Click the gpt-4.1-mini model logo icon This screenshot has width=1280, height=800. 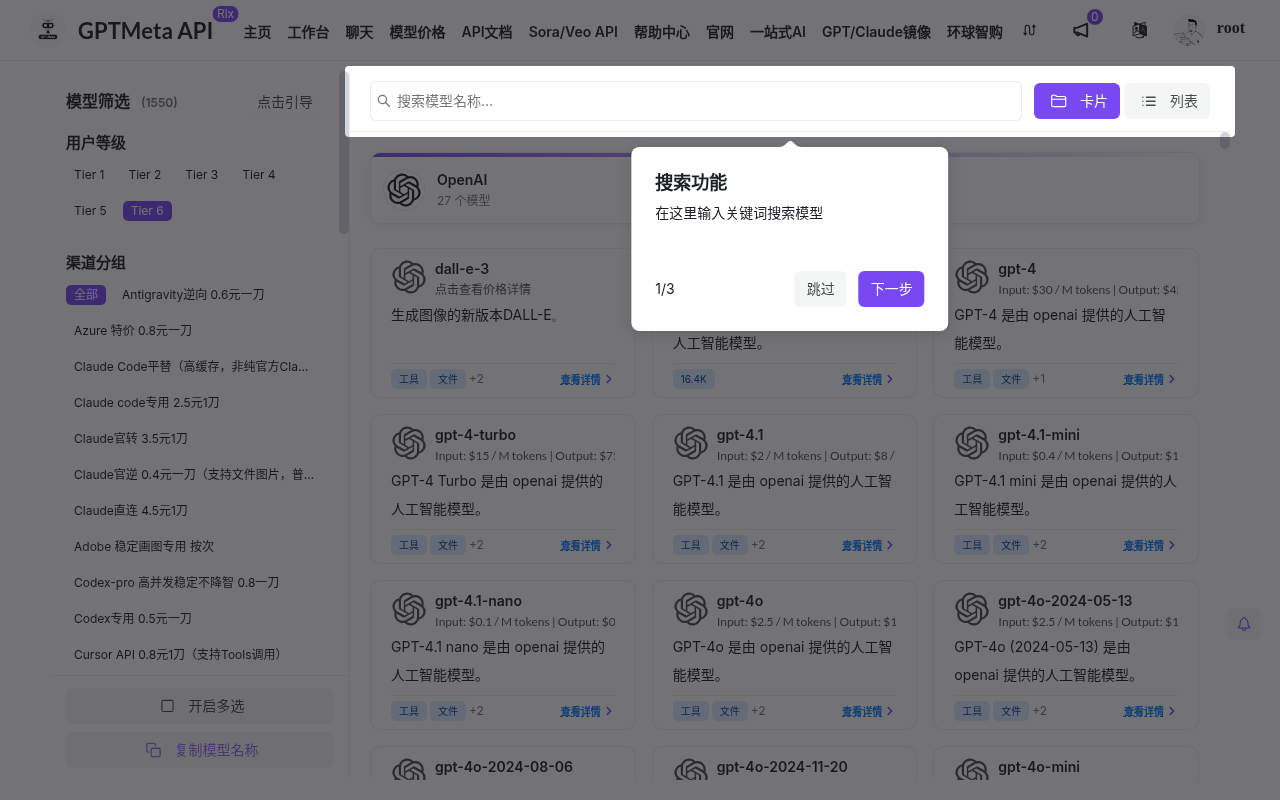click(972, 443)
